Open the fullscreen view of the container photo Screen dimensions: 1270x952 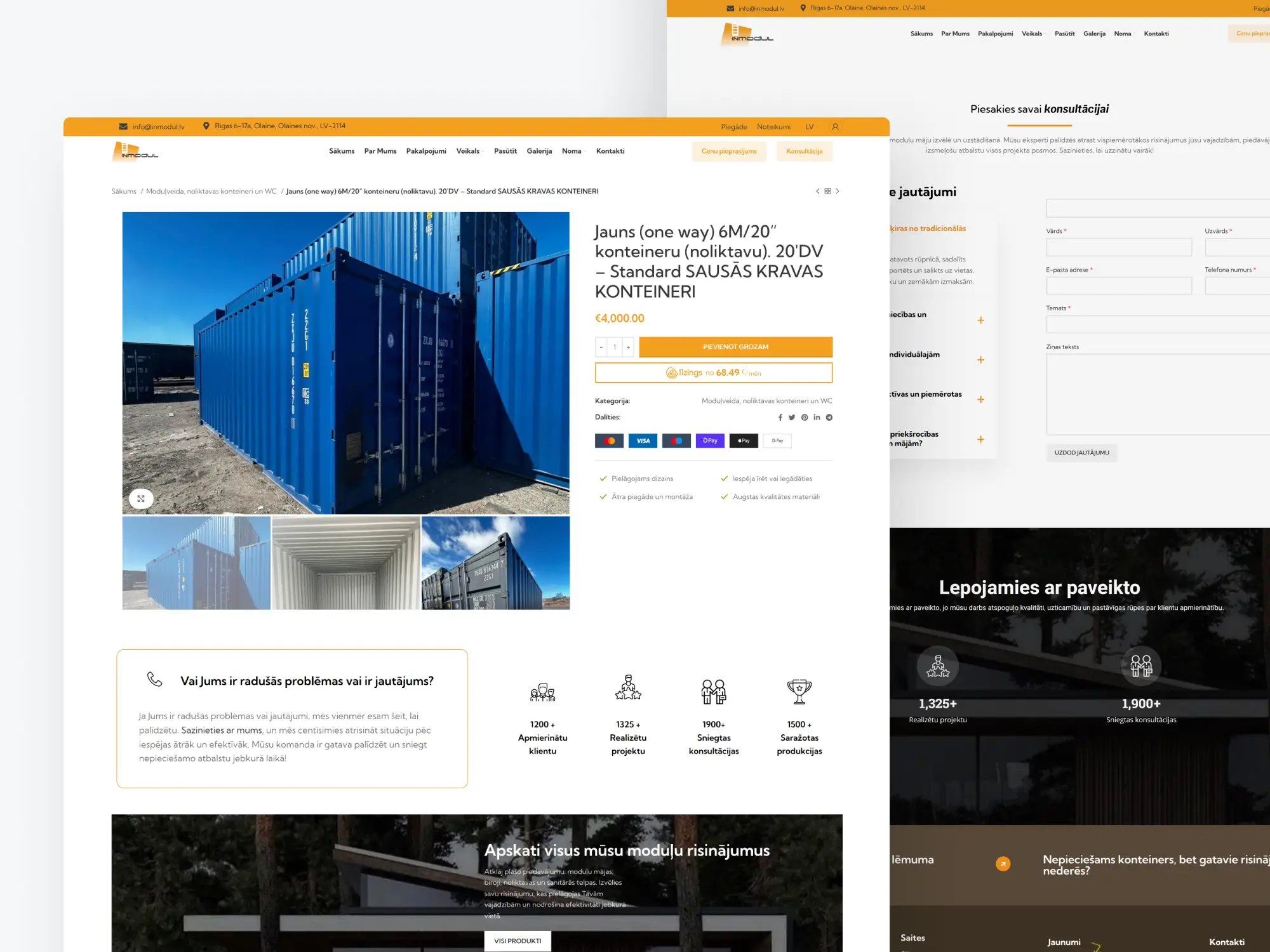point(141,499)
